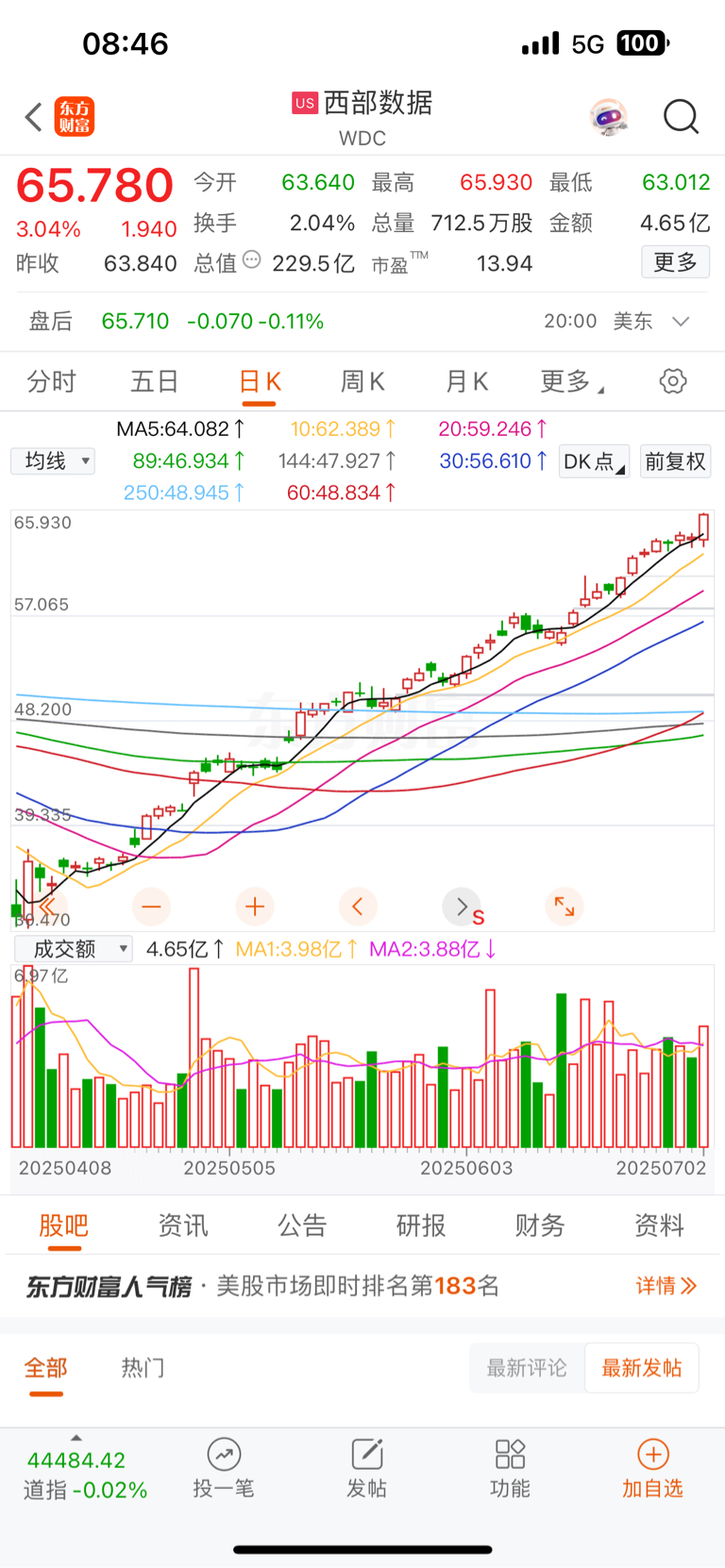Add stock via 加自选 icon
The image size is (725, 1568).
click(x=653, y=1454)
